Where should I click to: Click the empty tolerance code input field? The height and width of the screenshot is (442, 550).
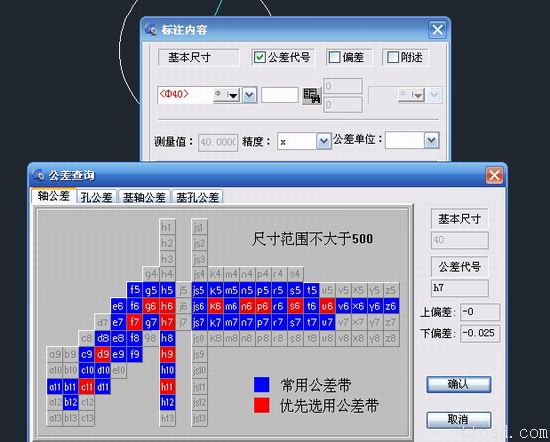(x=280, y=95)
